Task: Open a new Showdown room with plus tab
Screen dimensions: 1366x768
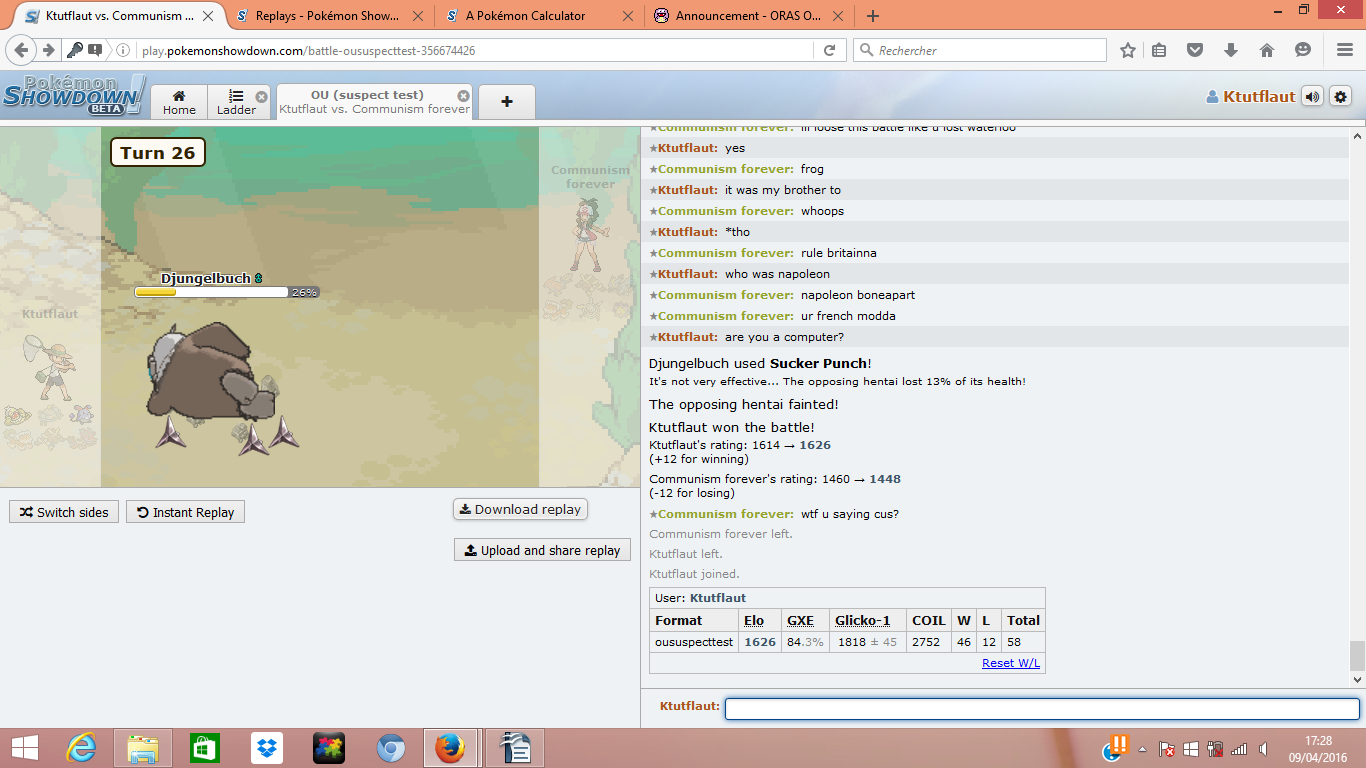Action: point(506,102)
